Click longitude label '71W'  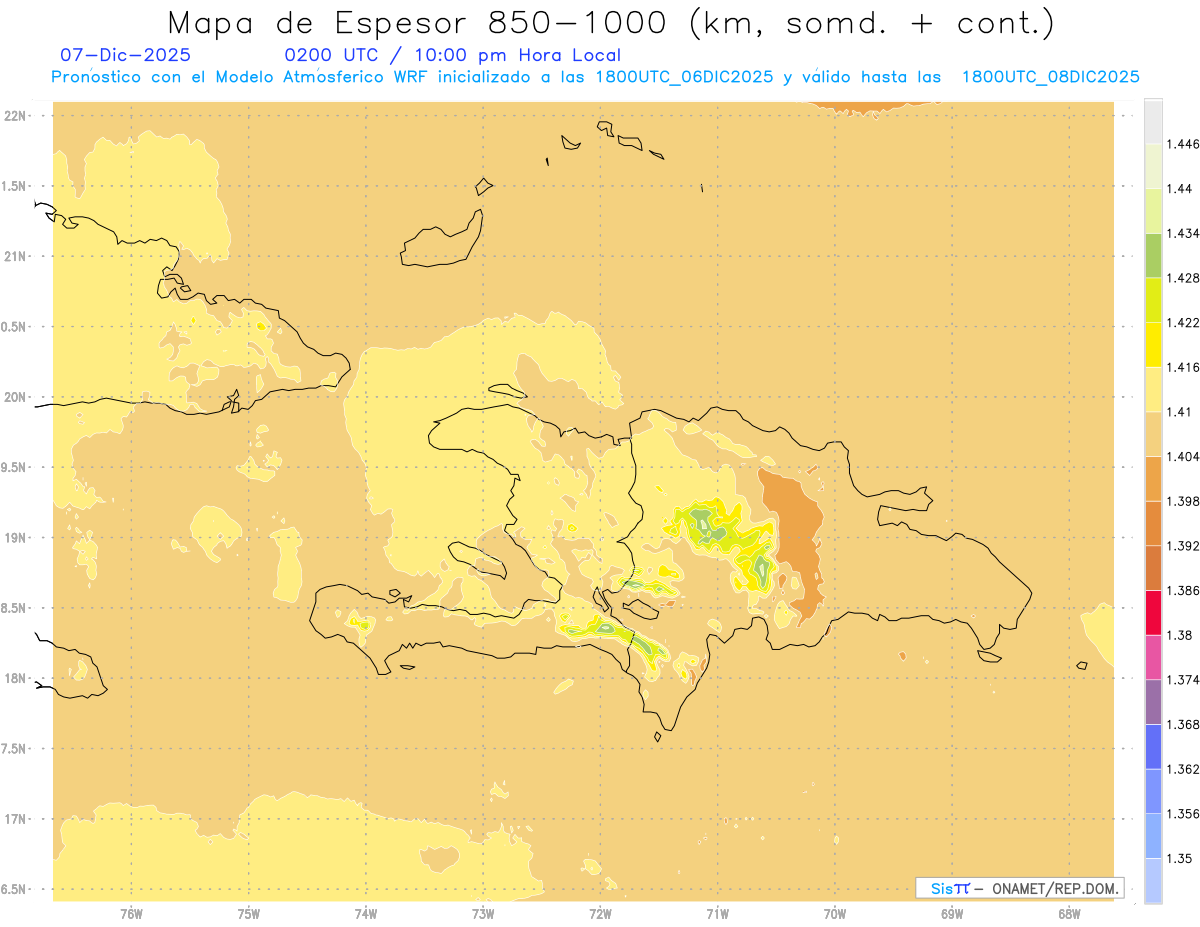(x=717, y=914)
